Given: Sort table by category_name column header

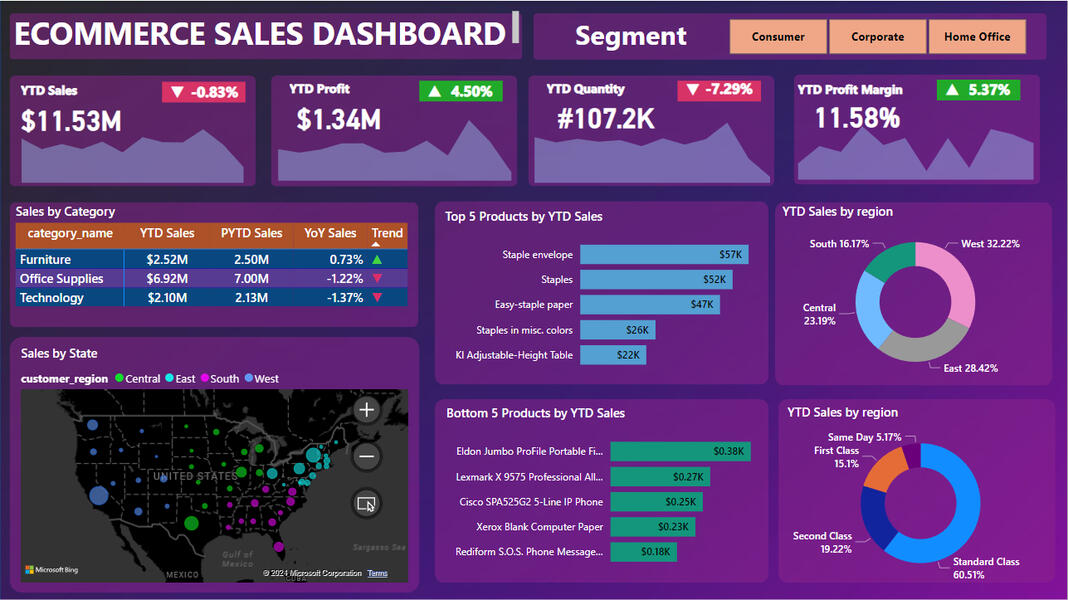Looking at the screenshot, I should pyautogui.click(x=70, y=234).
